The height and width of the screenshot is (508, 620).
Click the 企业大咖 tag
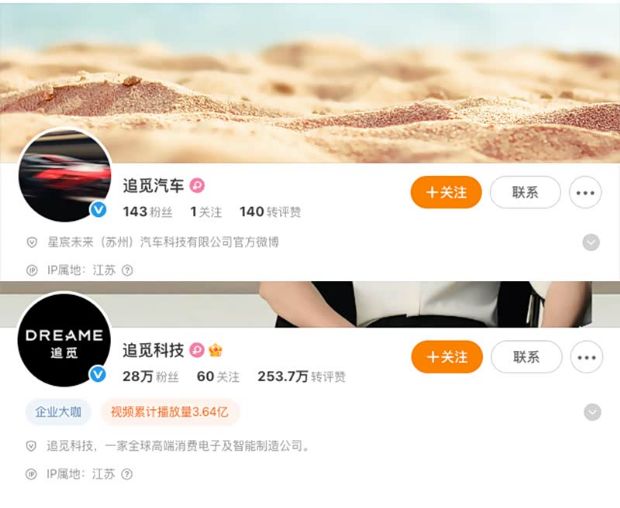[x=58, y=412]
